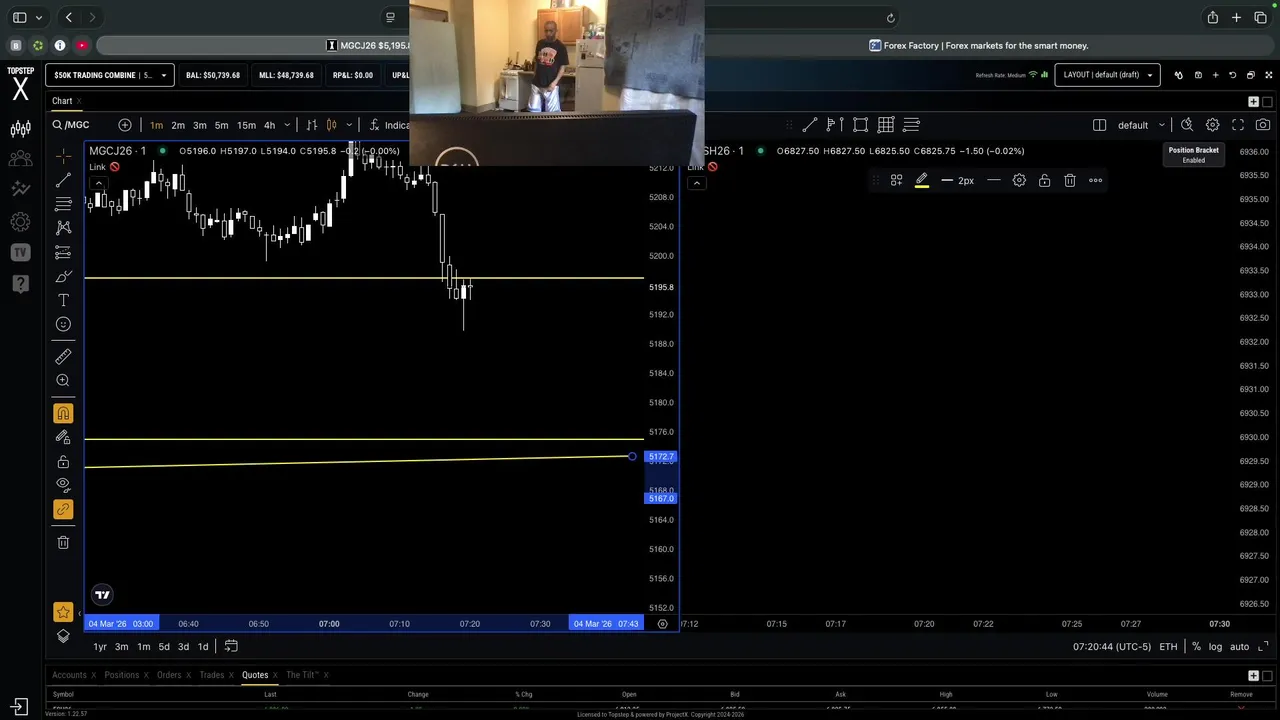The image size is (1280, 720).
Task: Open the emoji icons tool
Action: (x=63, y=324)
